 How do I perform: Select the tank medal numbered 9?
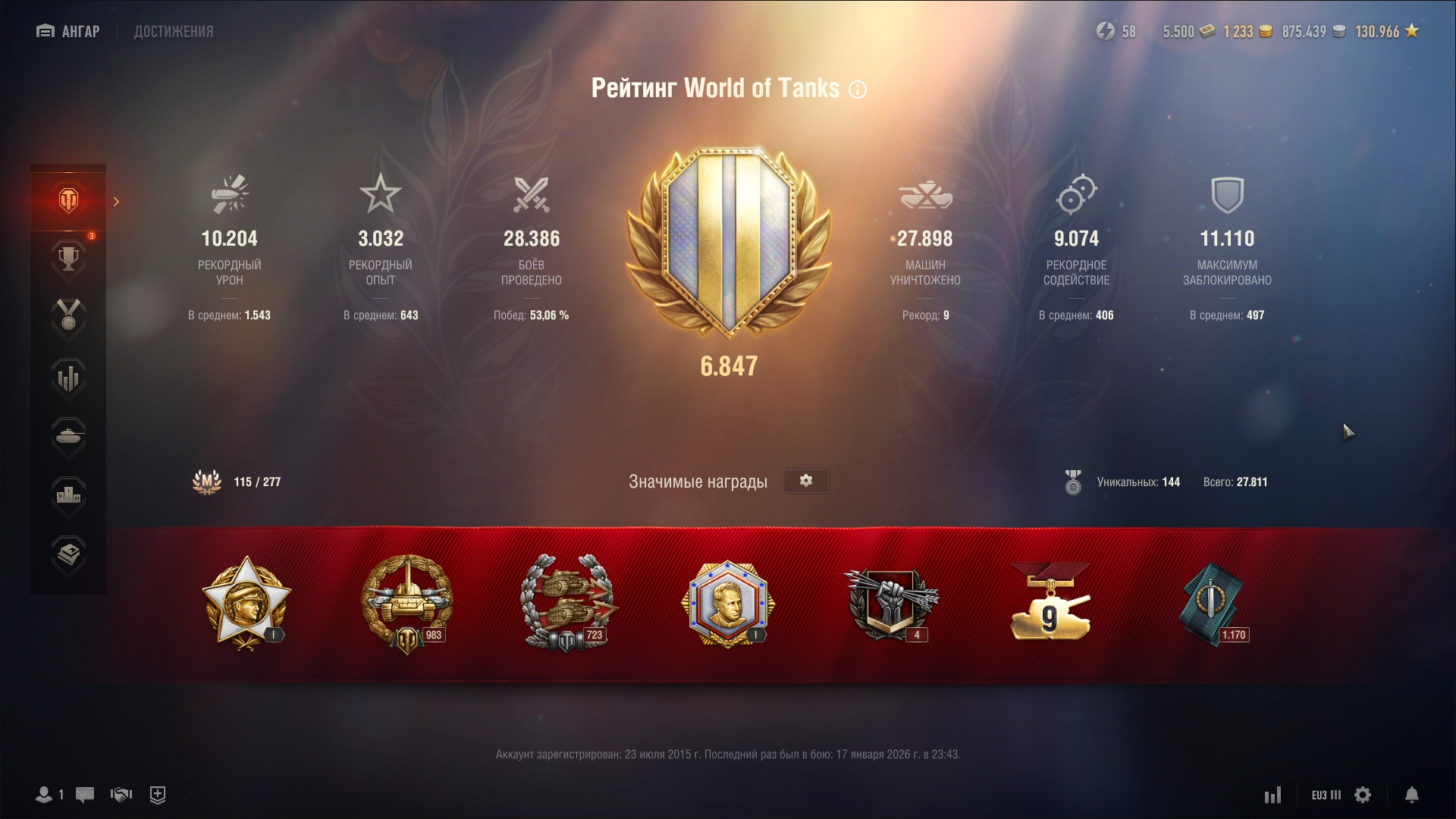1050,602
